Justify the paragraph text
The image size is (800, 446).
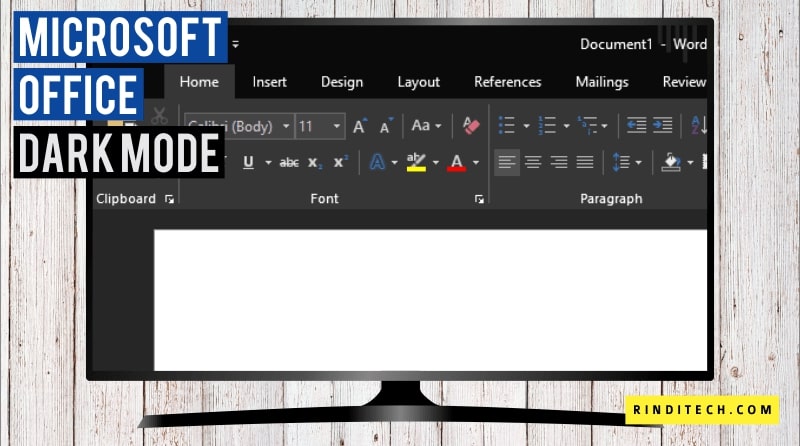[585, 162]
